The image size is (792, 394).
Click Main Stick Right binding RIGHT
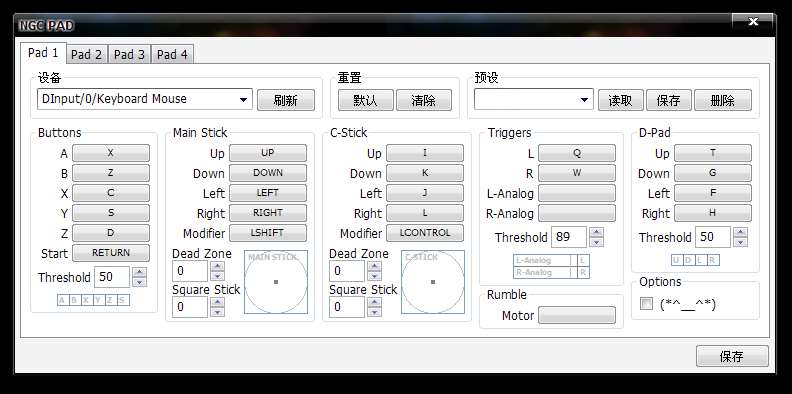click(268, 213)
